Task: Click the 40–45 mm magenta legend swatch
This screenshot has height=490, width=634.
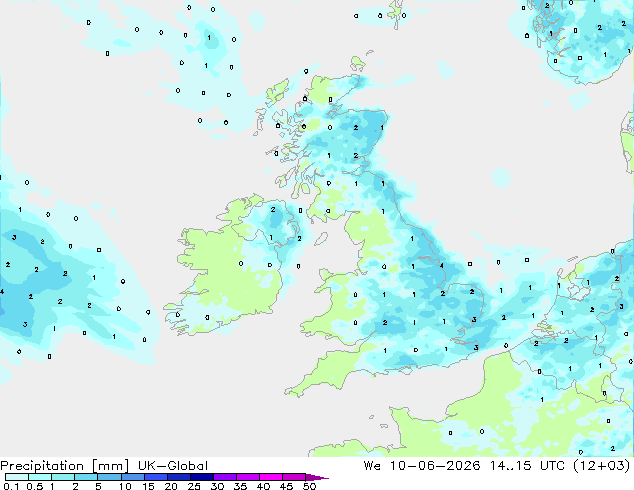Action: [x=271, y=477]
